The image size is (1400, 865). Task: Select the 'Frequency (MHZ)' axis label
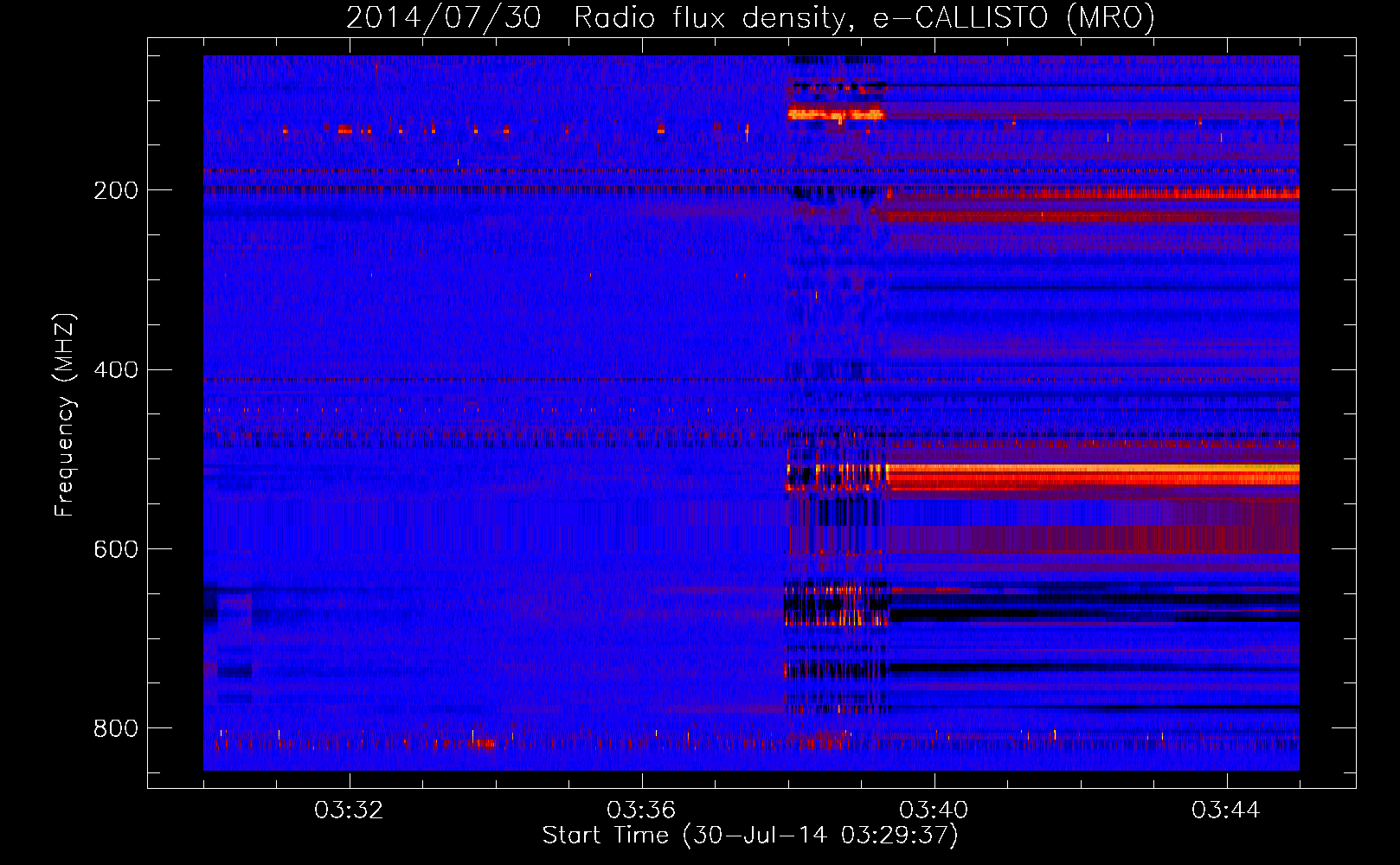(x=64, y=415)
